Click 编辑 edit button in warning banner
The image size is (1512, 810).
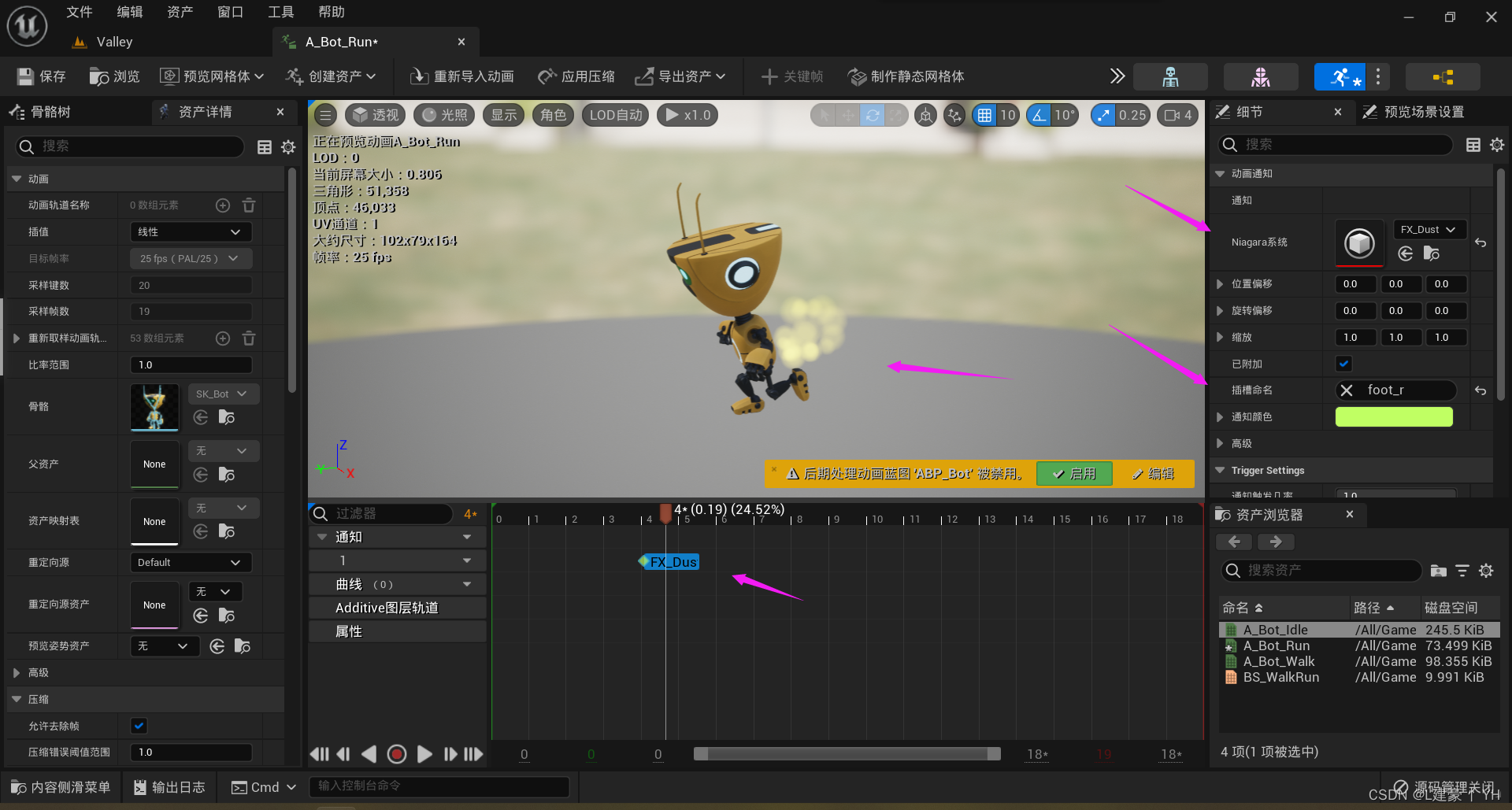pos(1153,474)
